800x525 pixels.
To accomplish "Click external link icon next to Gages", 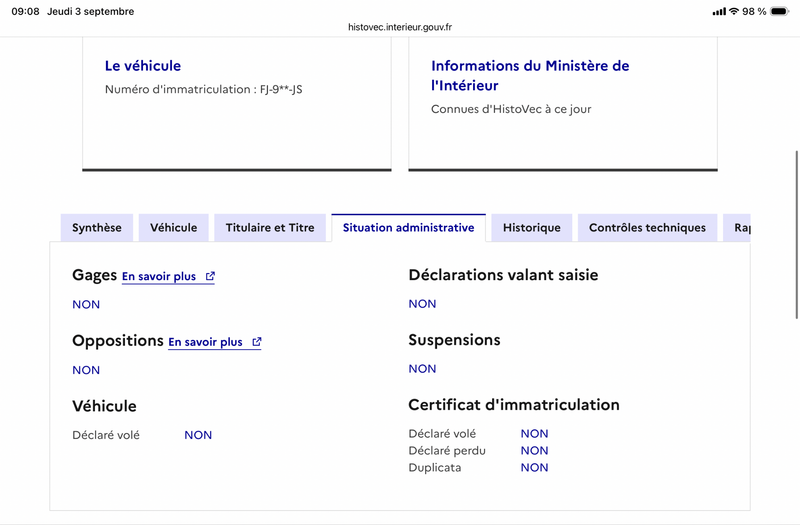I will point(210,276).
